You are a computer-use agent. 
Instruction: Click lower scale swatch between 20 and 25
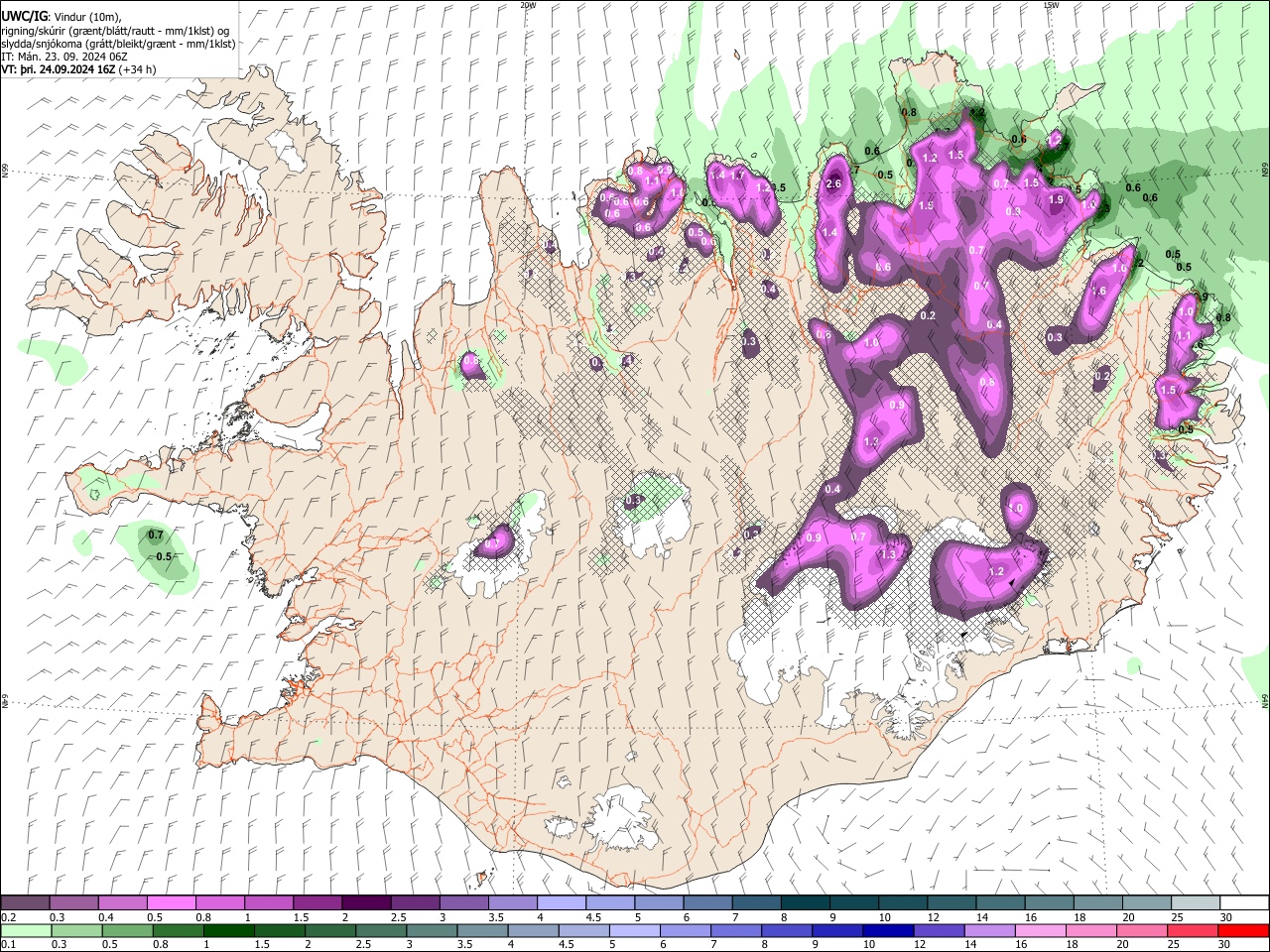point(1141,930)
